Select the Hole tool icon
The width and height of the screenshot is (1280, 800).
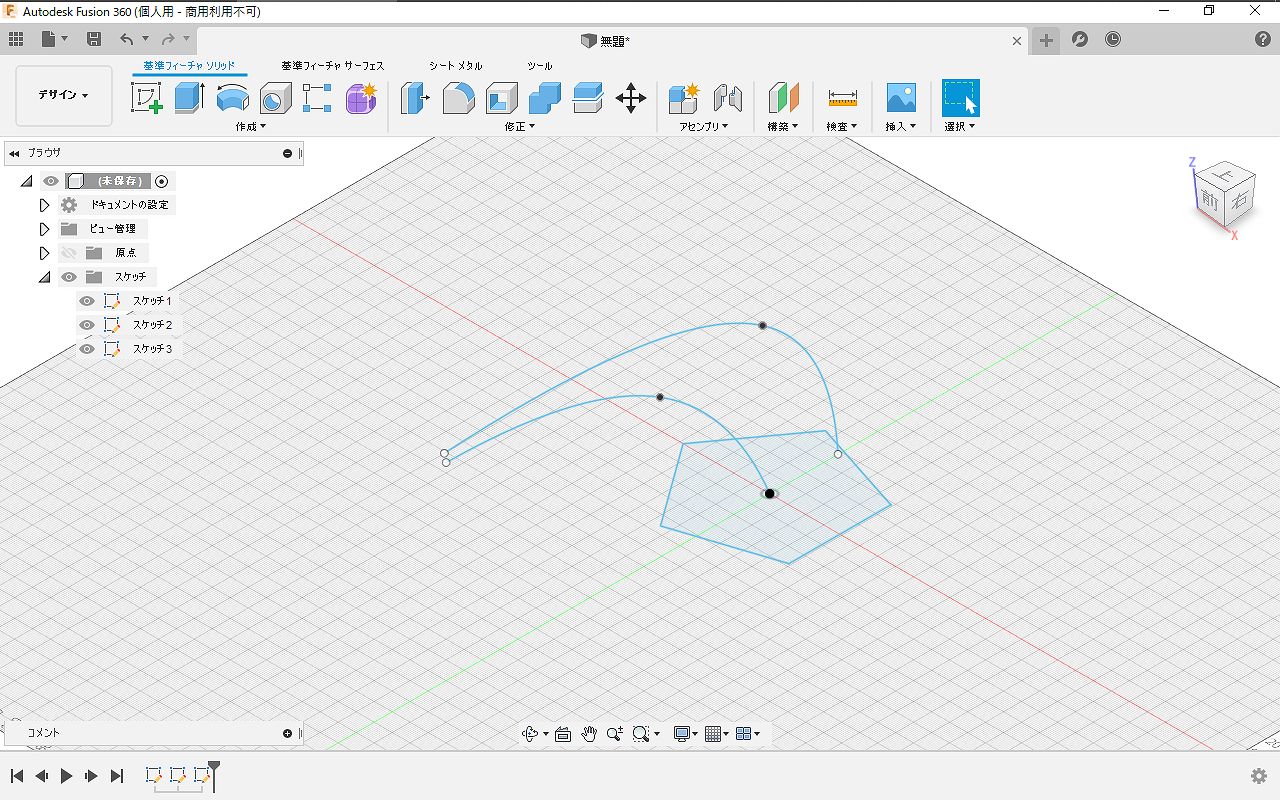[275, 98]
